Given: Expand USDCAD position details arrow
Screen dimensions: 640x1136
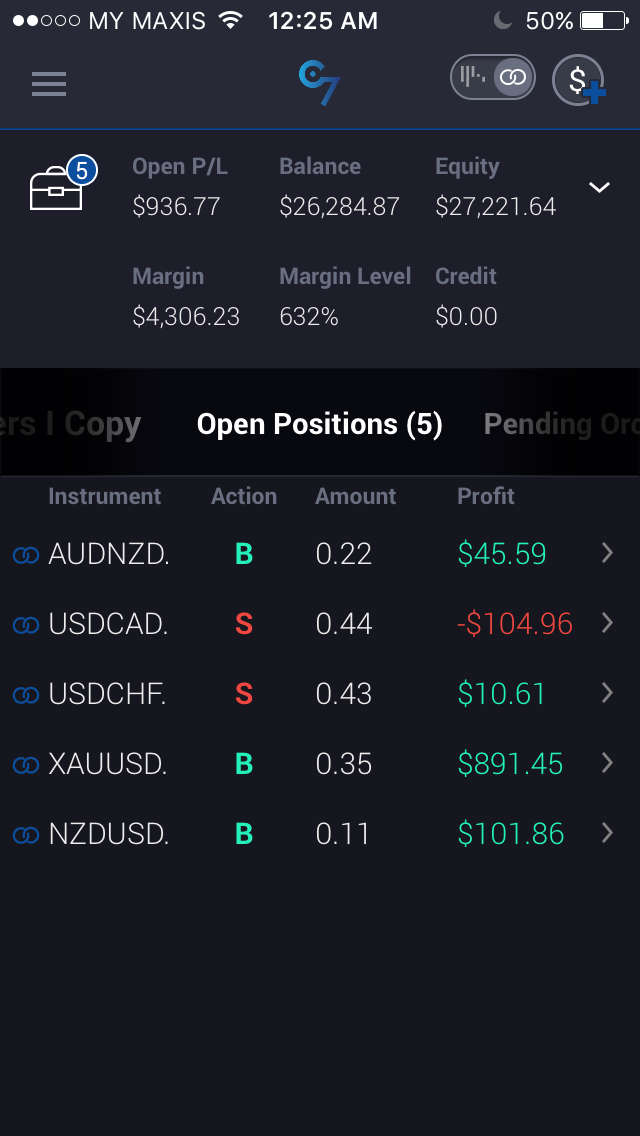Looking at the screenshot, I should (607, 623).
